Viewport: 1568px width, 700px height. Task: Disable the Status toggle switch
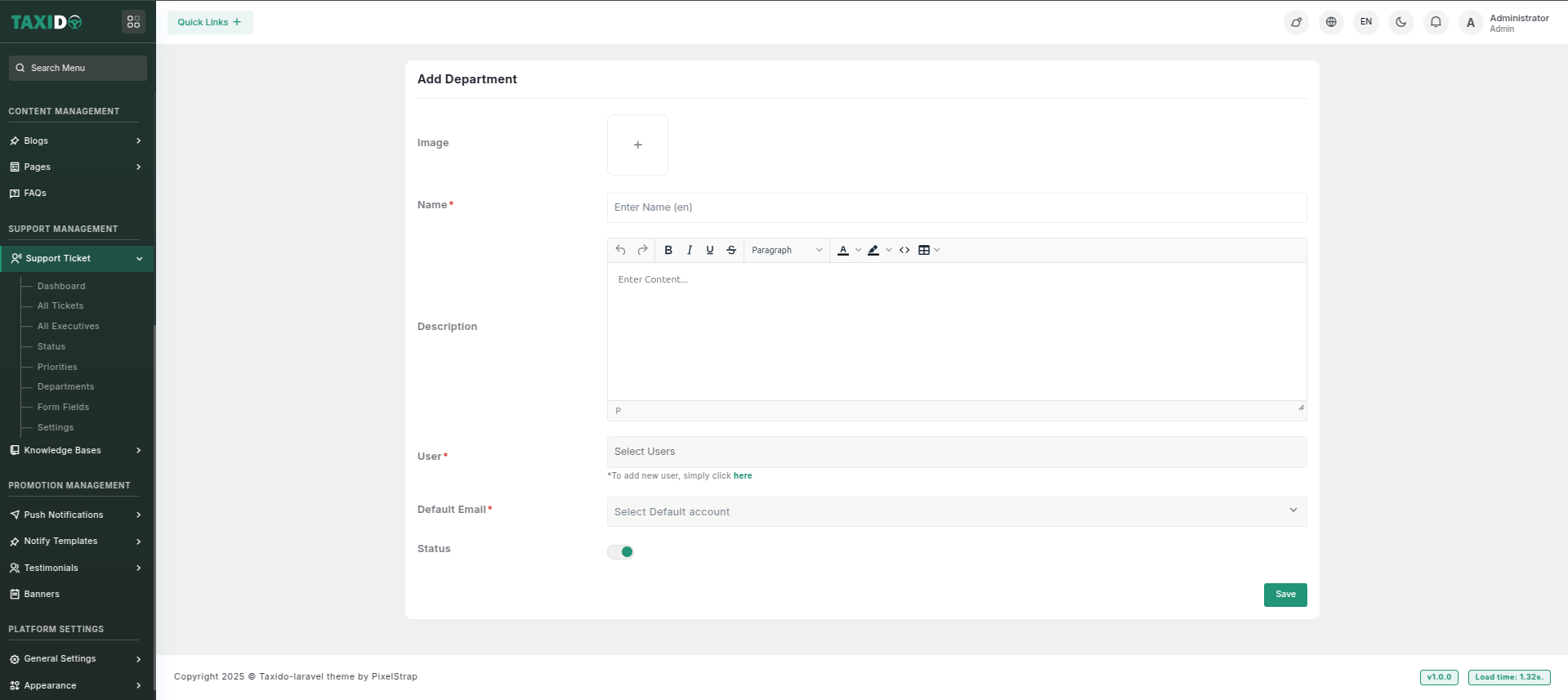(x=621, y=552)
